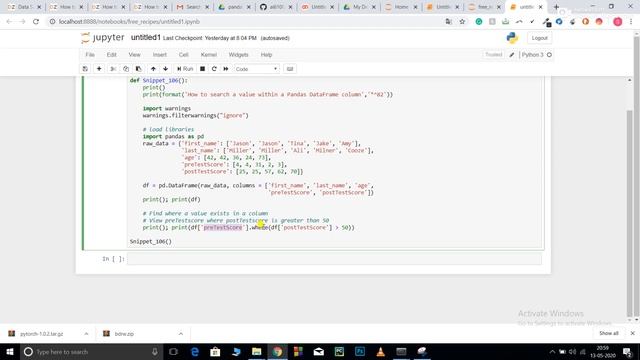Click into the empty In [ ] code cell
Image resolution: width=640 pixels, height=360 pixels.
click(x=334, y=259)
